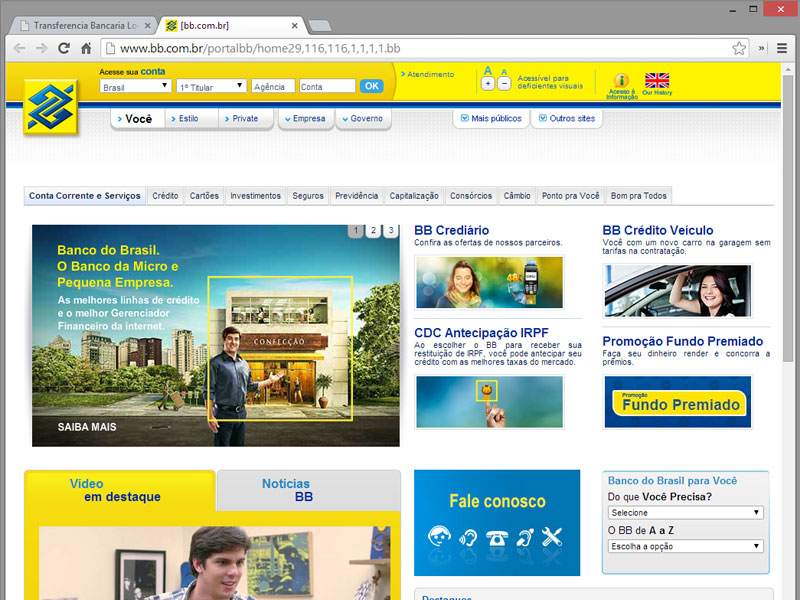
Task: Close the bb.com.br tab
Action: click(x=294, y=26)
